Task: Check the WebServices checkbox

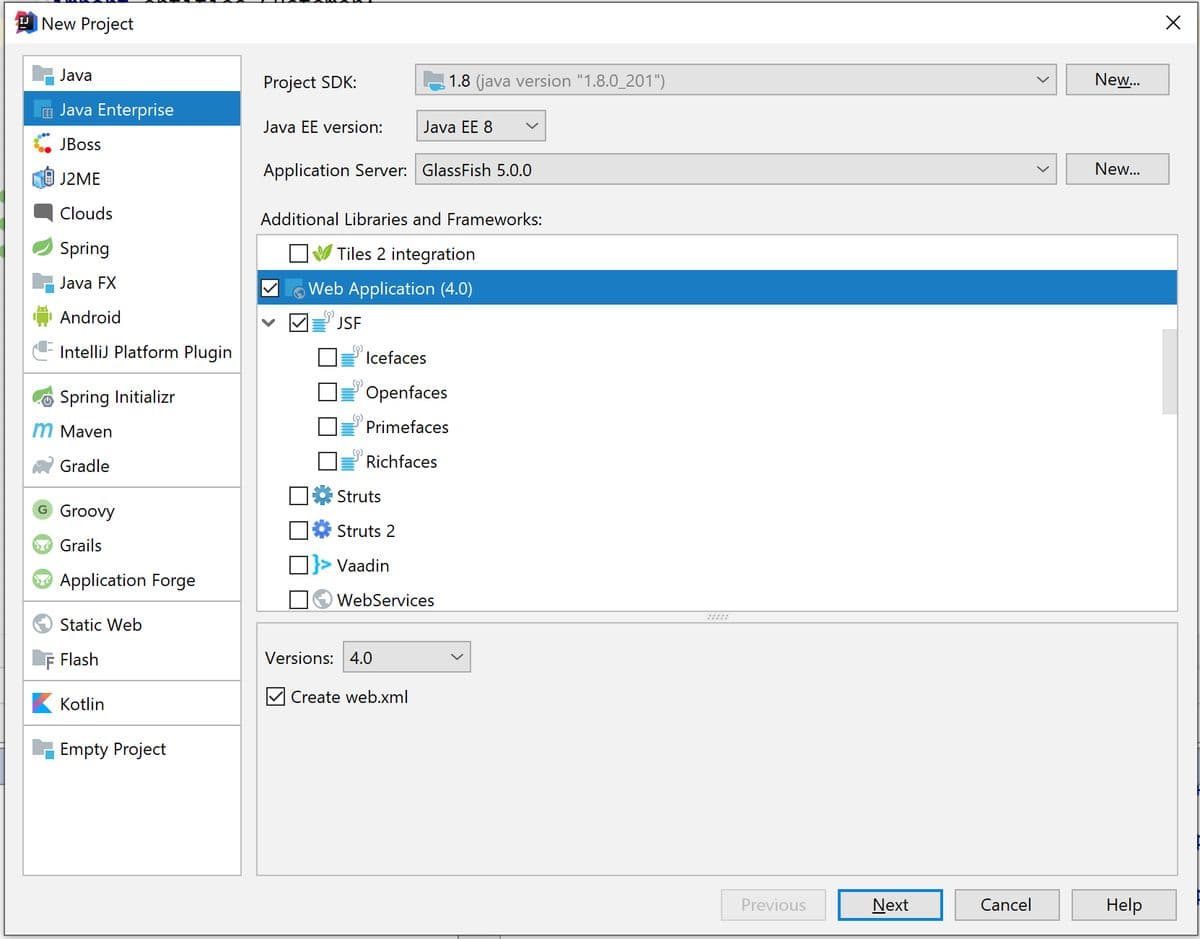Action: coord(298,600)
